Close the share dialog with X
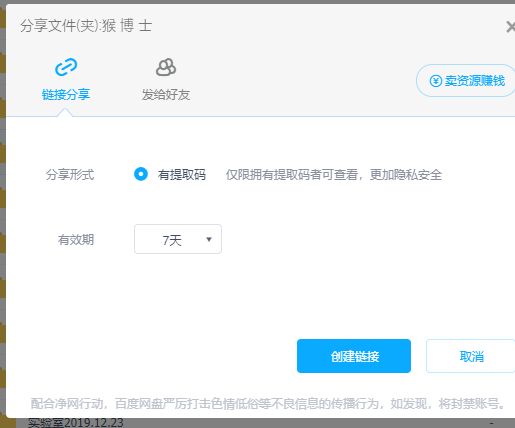This screenshot has width=515, height=428. (511, 27)
